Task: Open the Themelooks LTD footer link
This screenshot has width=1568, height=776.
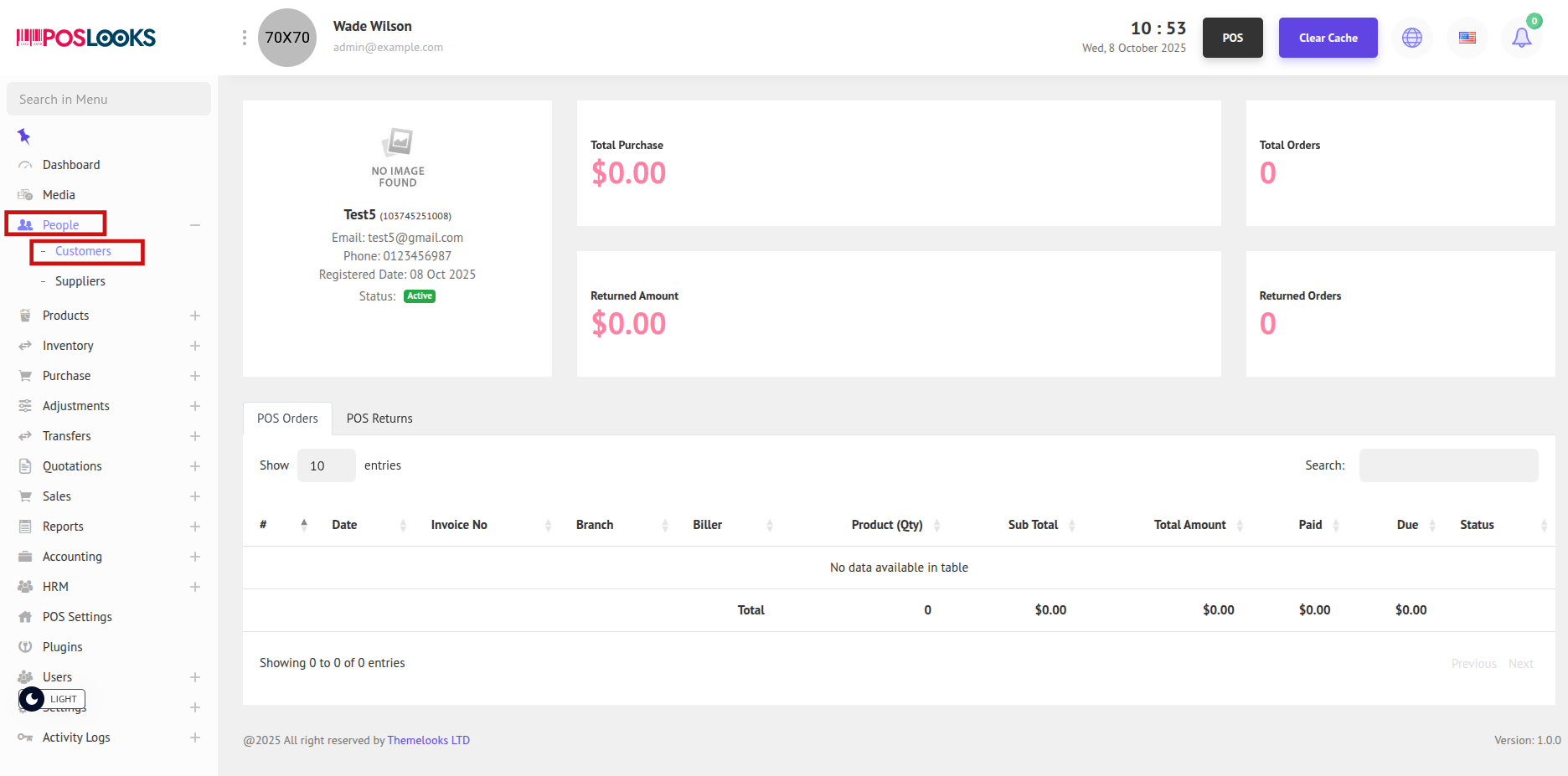Action: pos(428,740)
